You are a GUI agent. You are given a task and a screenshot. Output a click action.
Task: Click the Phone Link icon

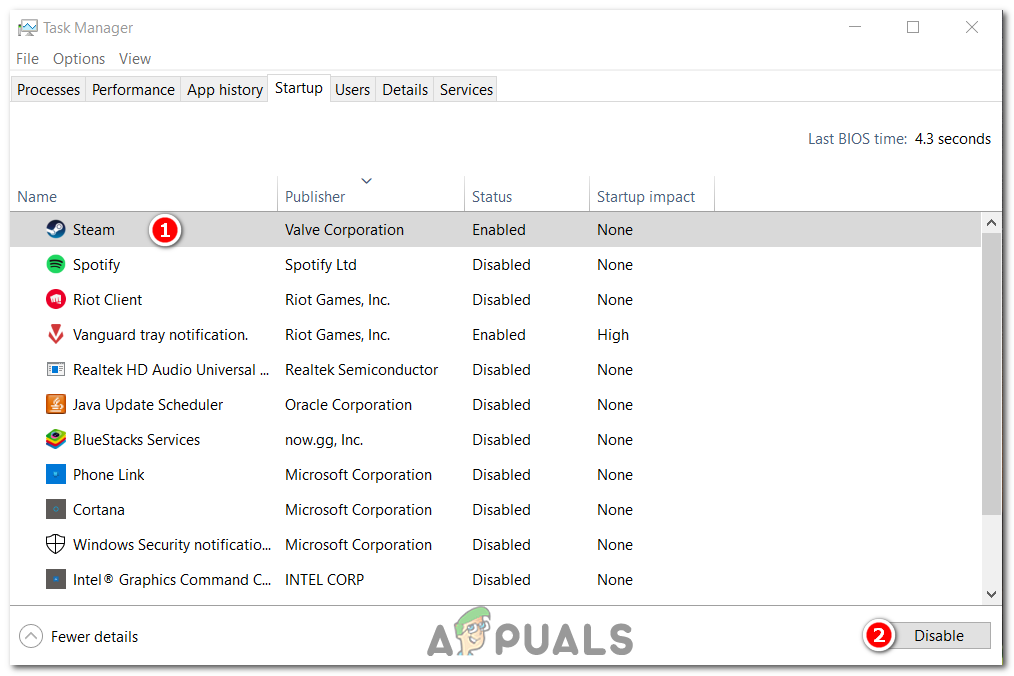tap(56, 474)
